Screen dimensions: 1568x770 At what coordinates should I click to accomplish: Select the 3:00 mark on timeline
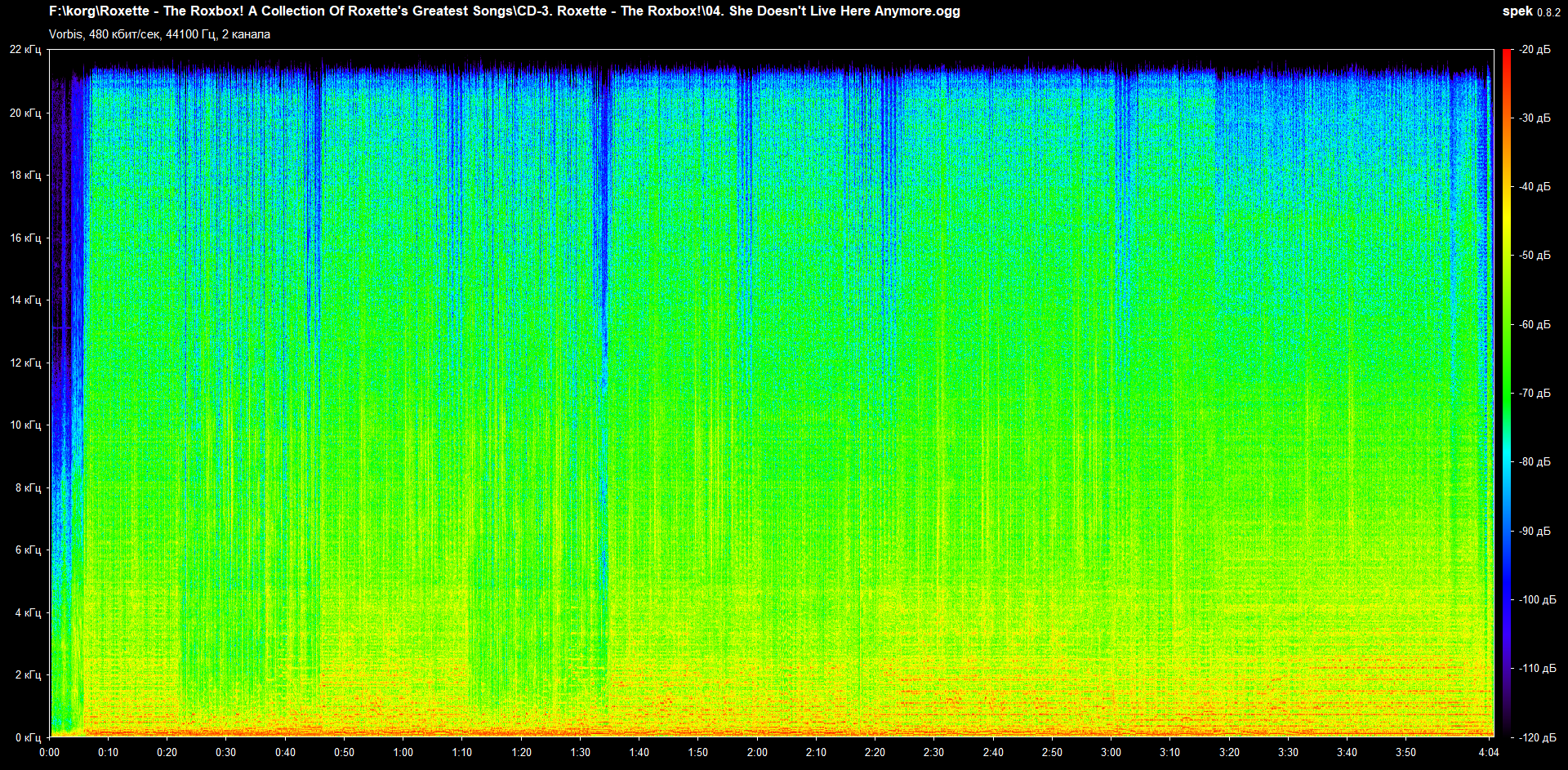pos(1111,752)
